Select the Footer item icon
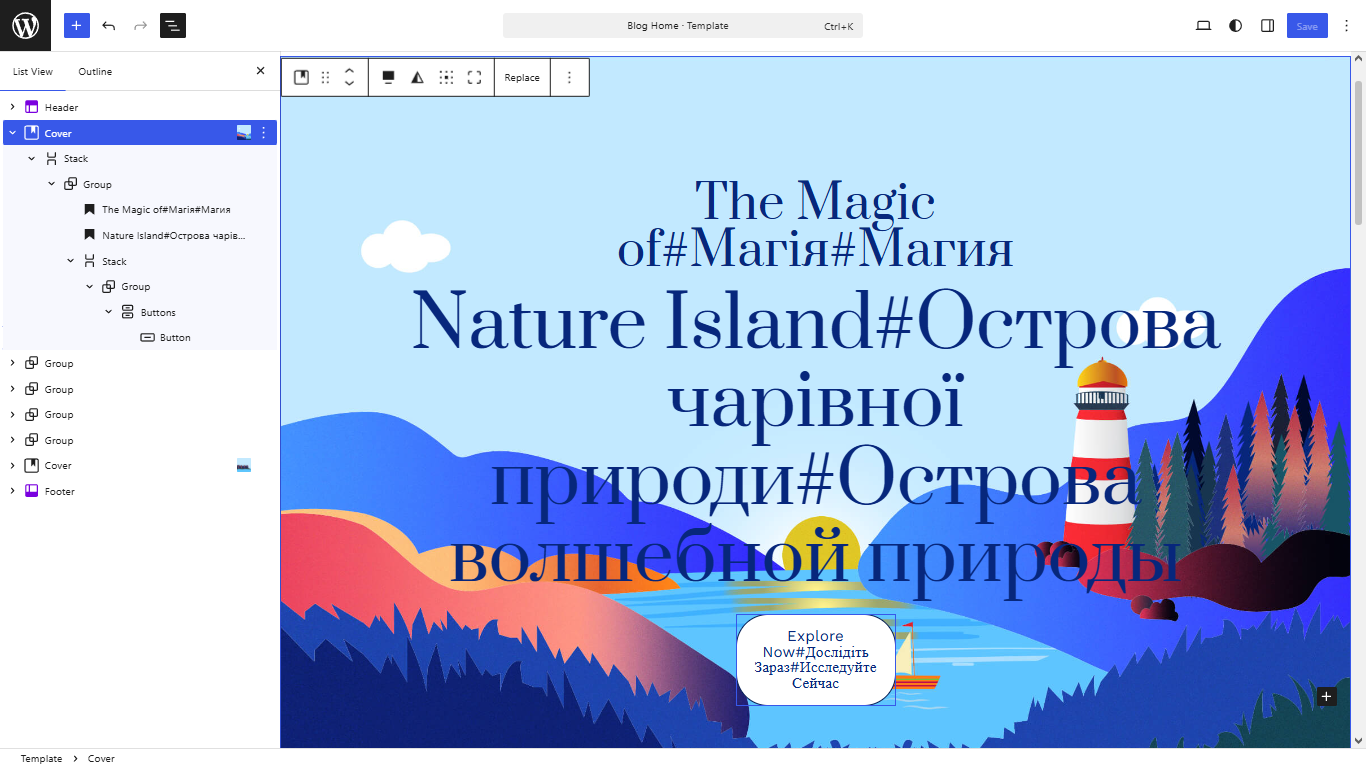 (32, 491)
